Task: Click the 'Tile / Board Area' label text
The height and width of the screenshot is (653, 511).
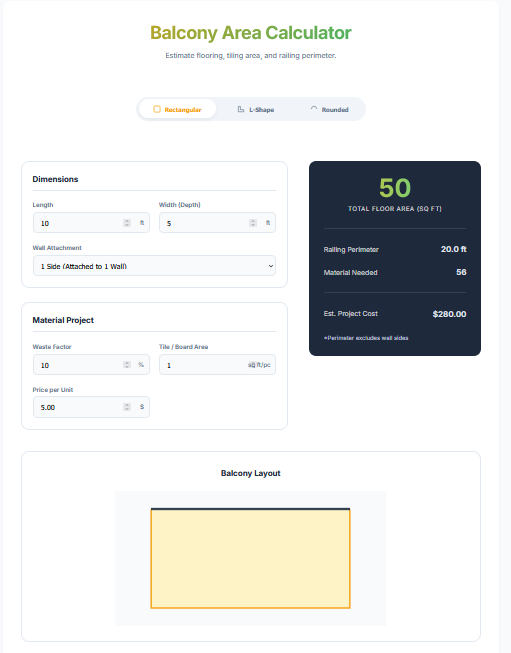Action: click(x=183, y=347)
